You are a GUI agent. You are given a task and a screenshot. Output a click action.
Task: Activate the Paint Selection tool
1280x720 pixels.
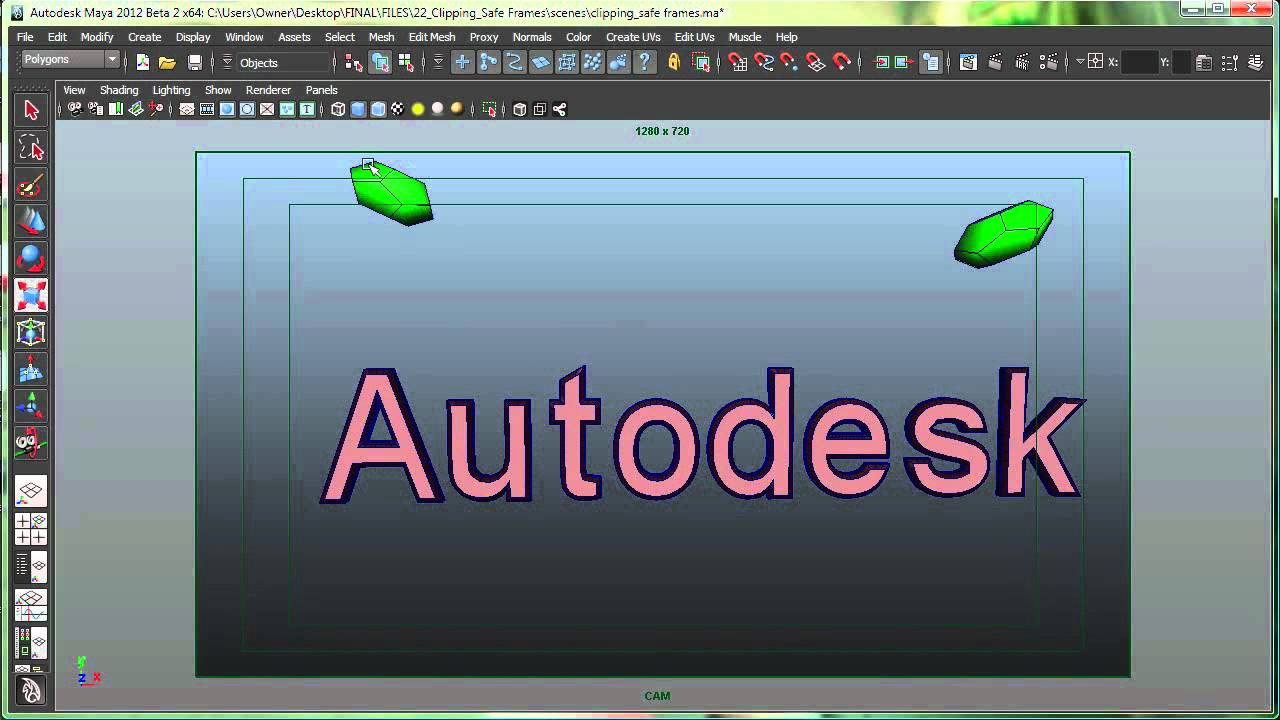pyautogui.click(x=31, y=185)
